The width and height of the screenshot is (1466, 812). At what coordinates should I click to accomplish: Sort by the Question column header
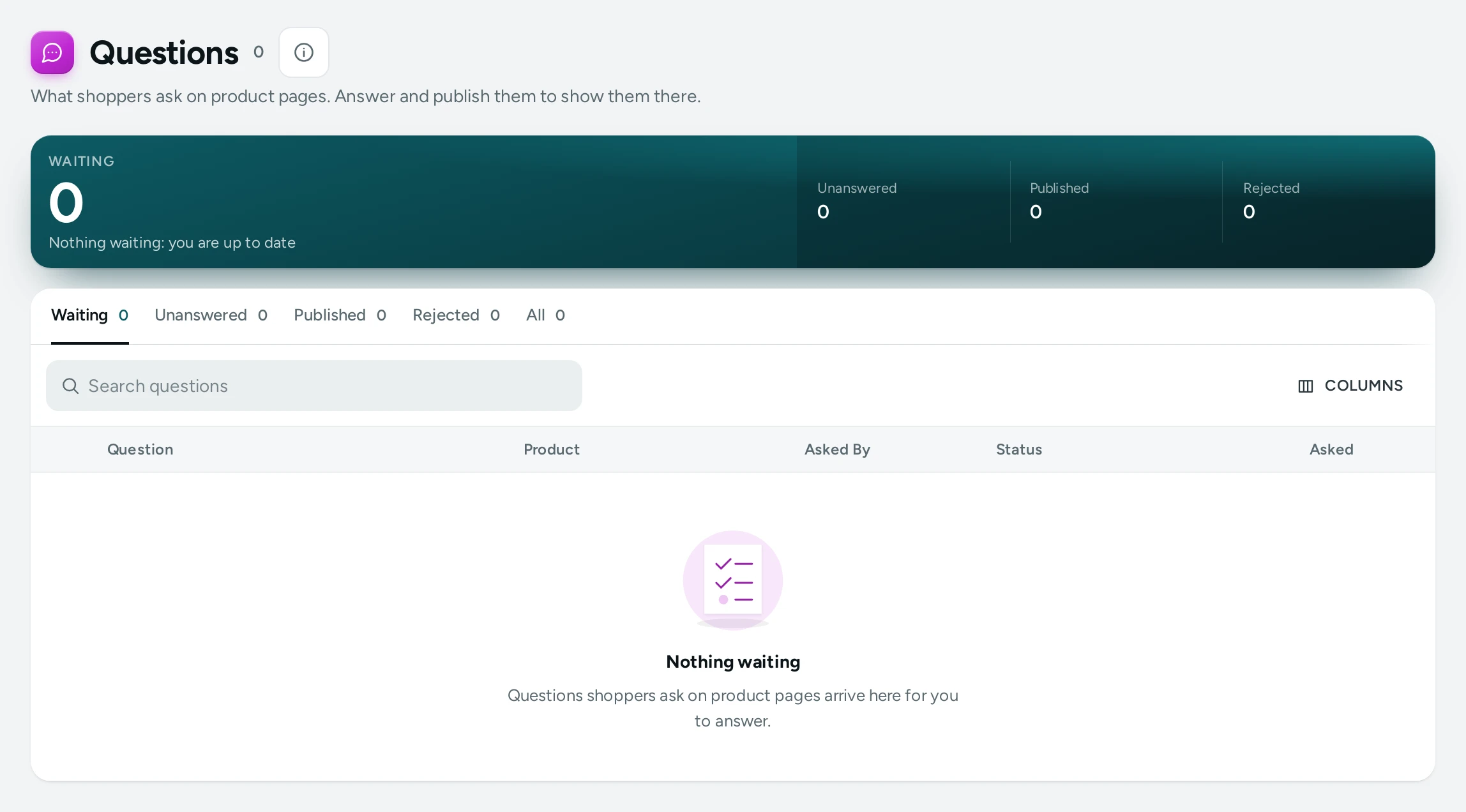pyautogui.click(x=140, y=449)
